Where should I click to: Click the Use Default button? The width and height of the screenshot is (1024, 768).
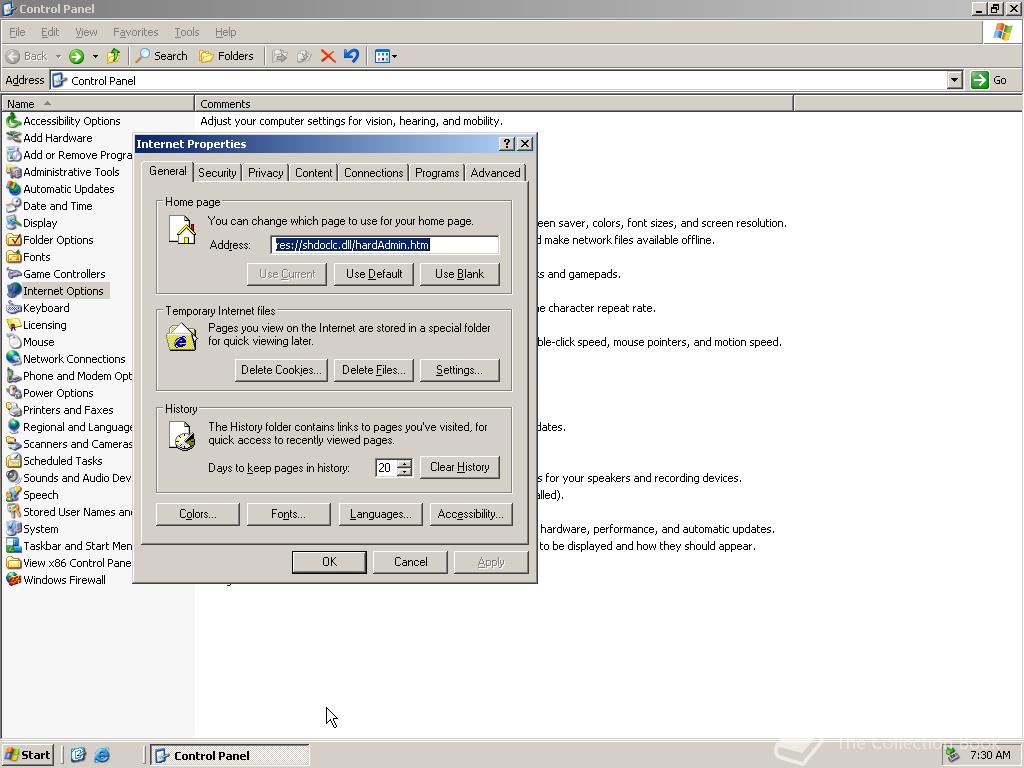pyautogui.click(x=374, y=274)
